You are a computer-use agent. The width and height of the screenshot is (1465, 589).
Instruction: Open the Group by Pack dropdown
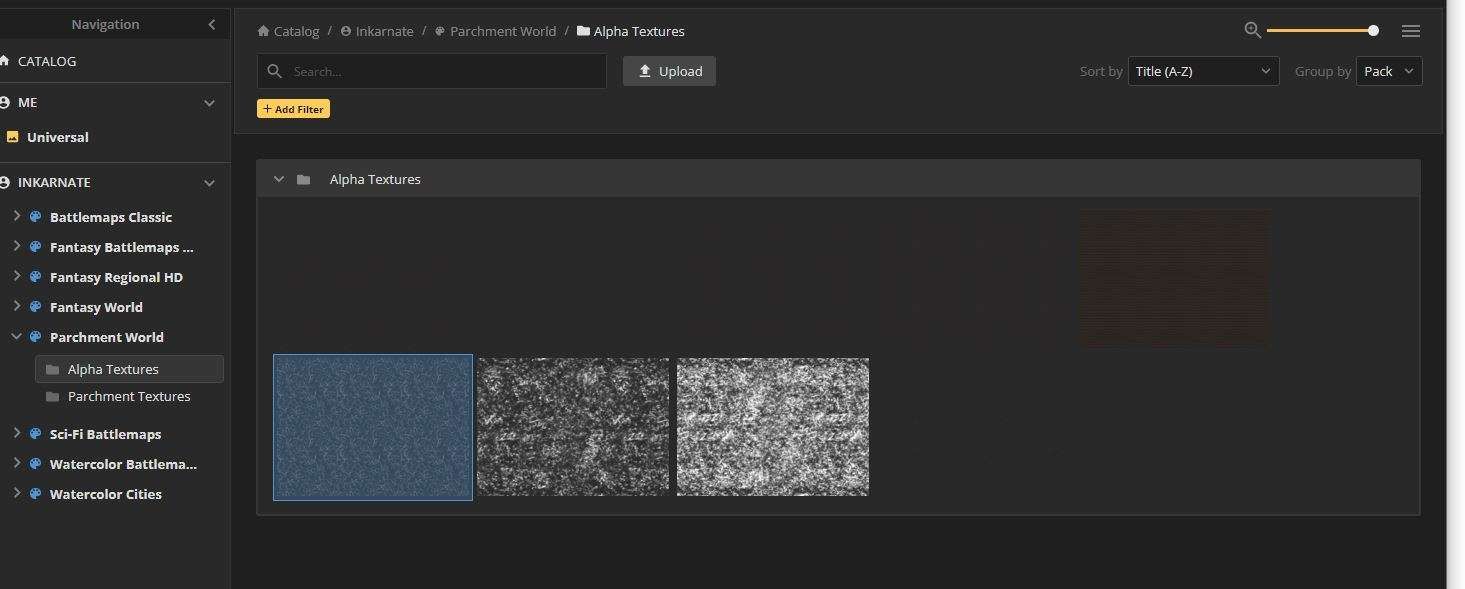[1389, 71]
